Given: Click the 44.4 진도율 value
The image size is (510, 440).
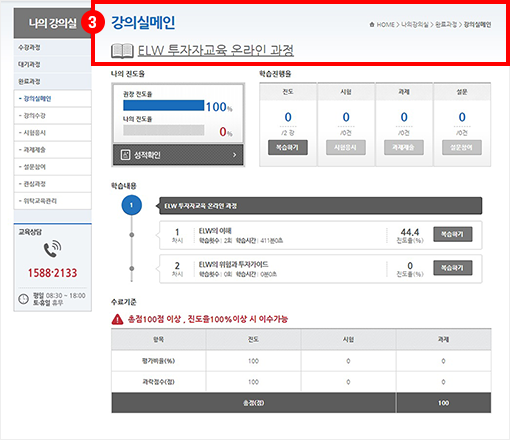Looking at the screenshot, I should coord(410,232).
